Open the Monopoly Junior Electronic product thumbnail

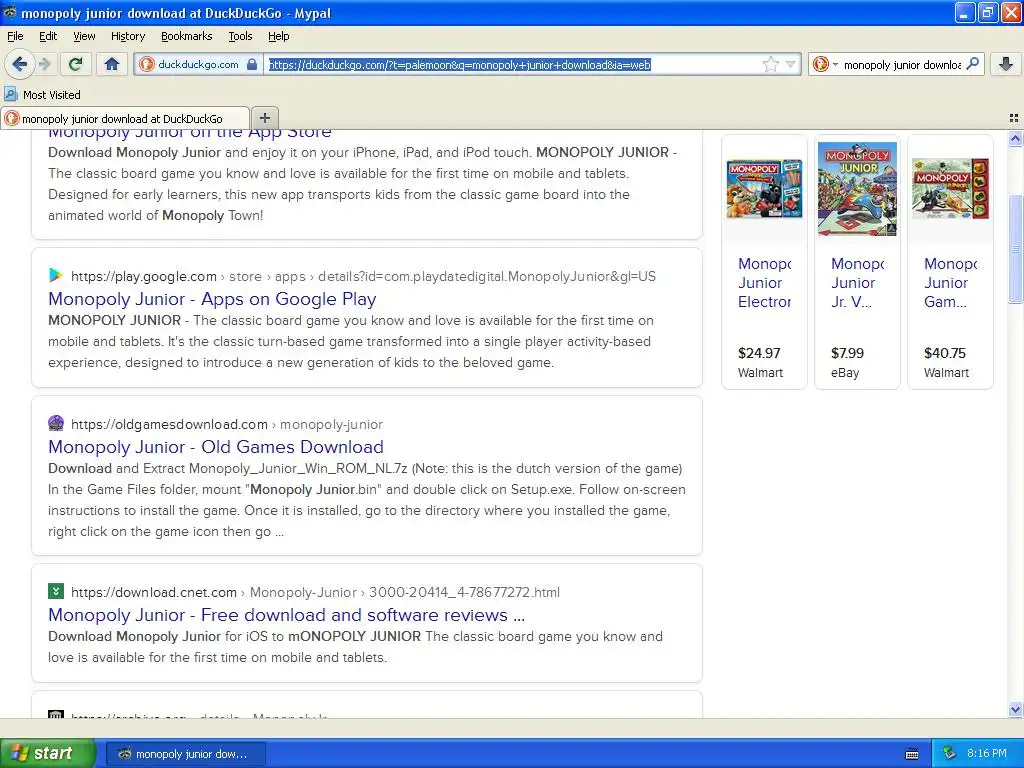764,188
